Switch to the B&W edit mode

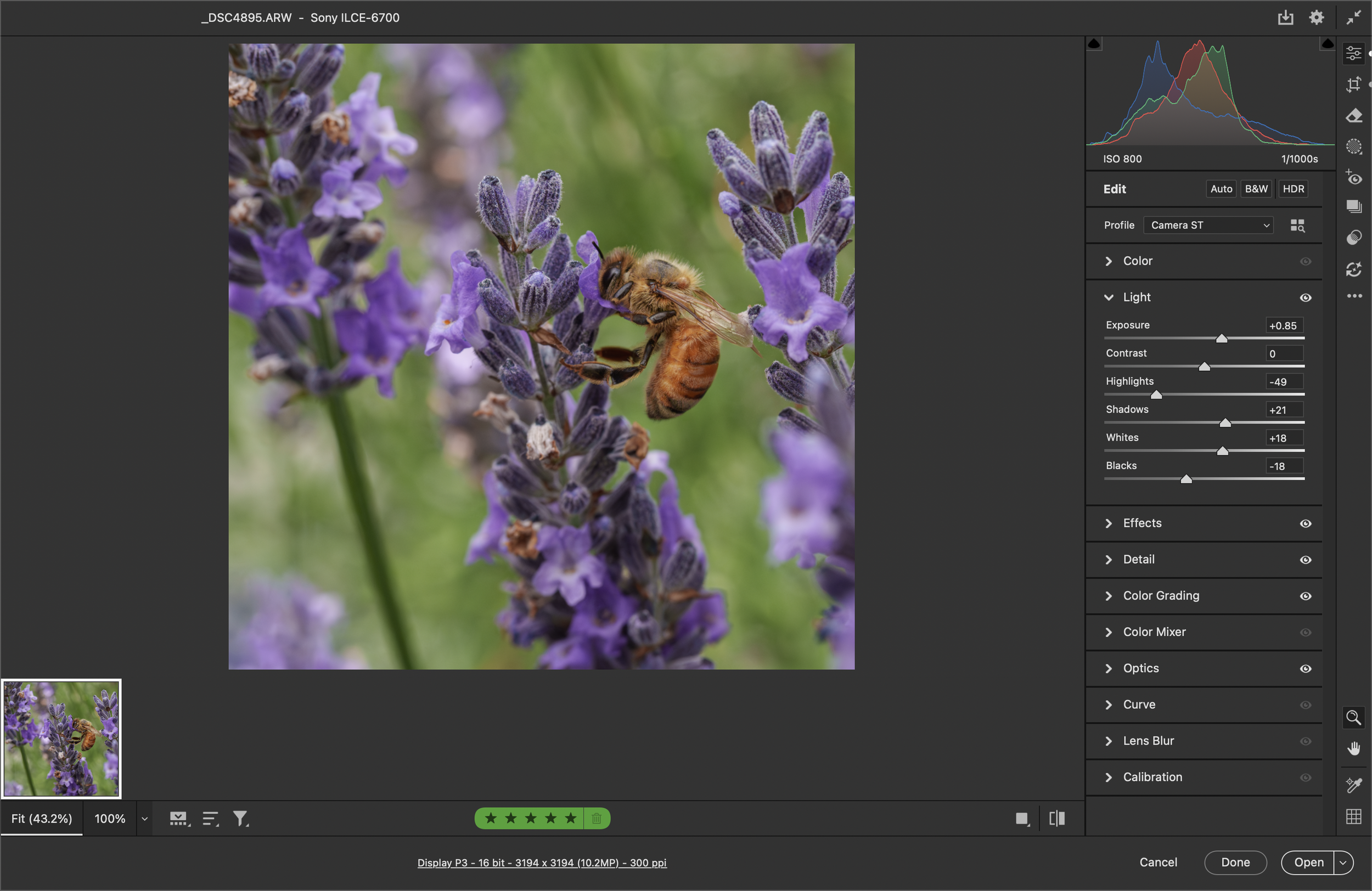click(1257, 188)
